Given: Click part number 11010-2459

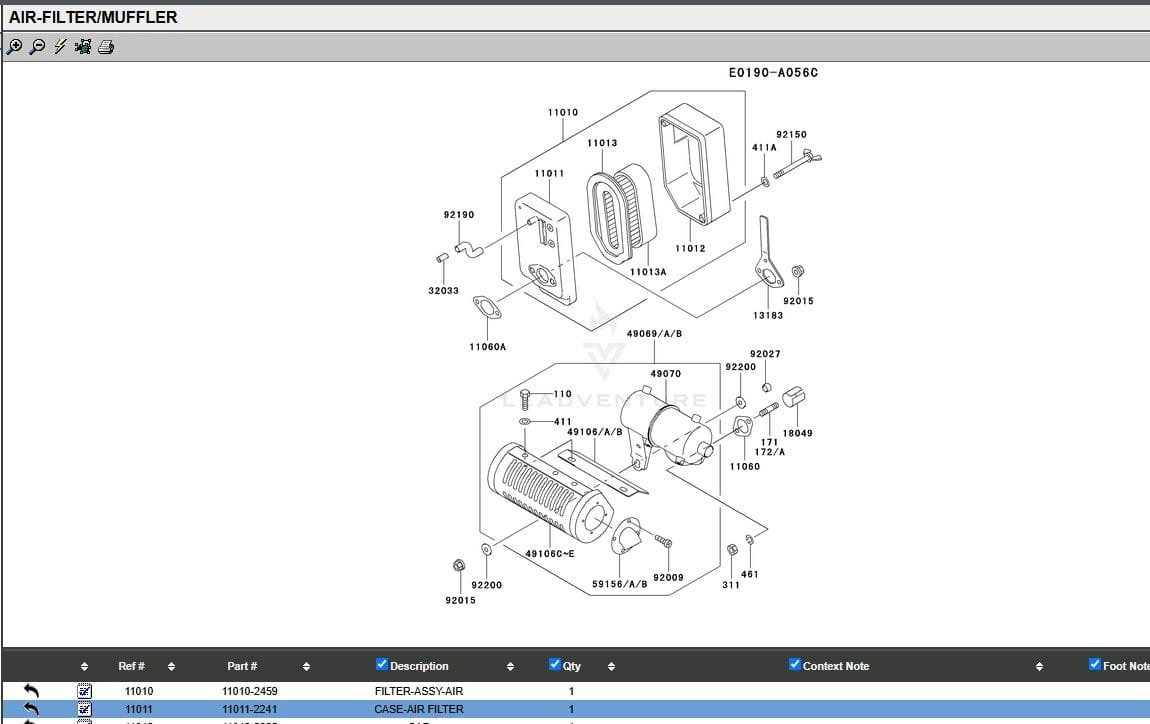Looking at the screenshot, I should [x=249, y=691].
